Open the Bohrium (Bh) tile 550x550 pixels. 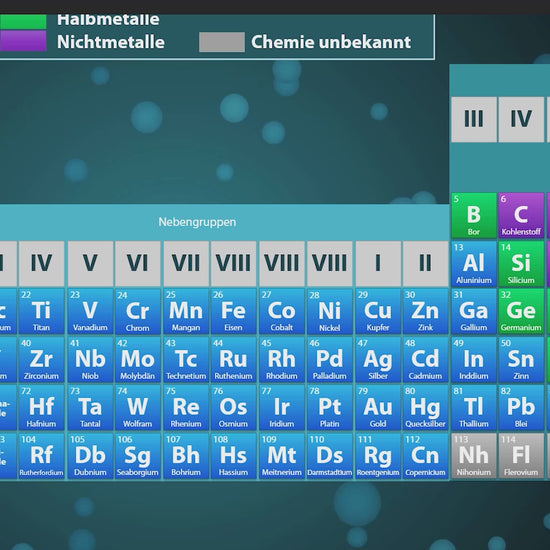(x=186, y=456)
